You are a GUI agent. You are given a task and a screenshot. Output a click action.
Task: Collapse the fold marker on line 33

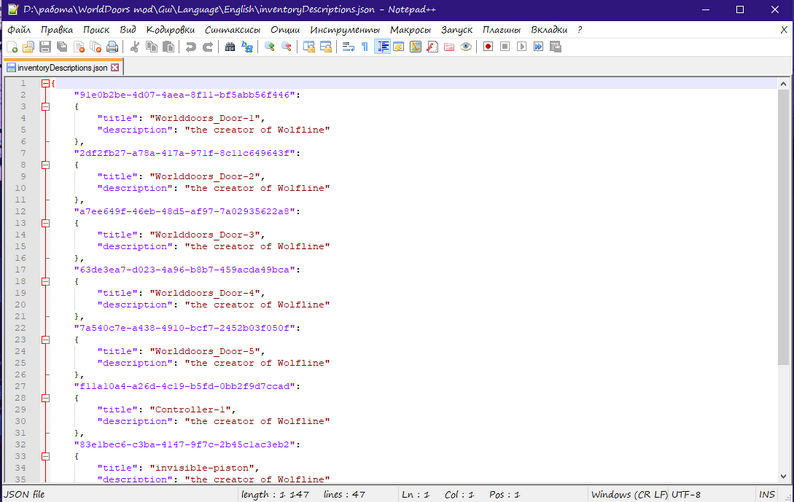(x=46, y=456)
